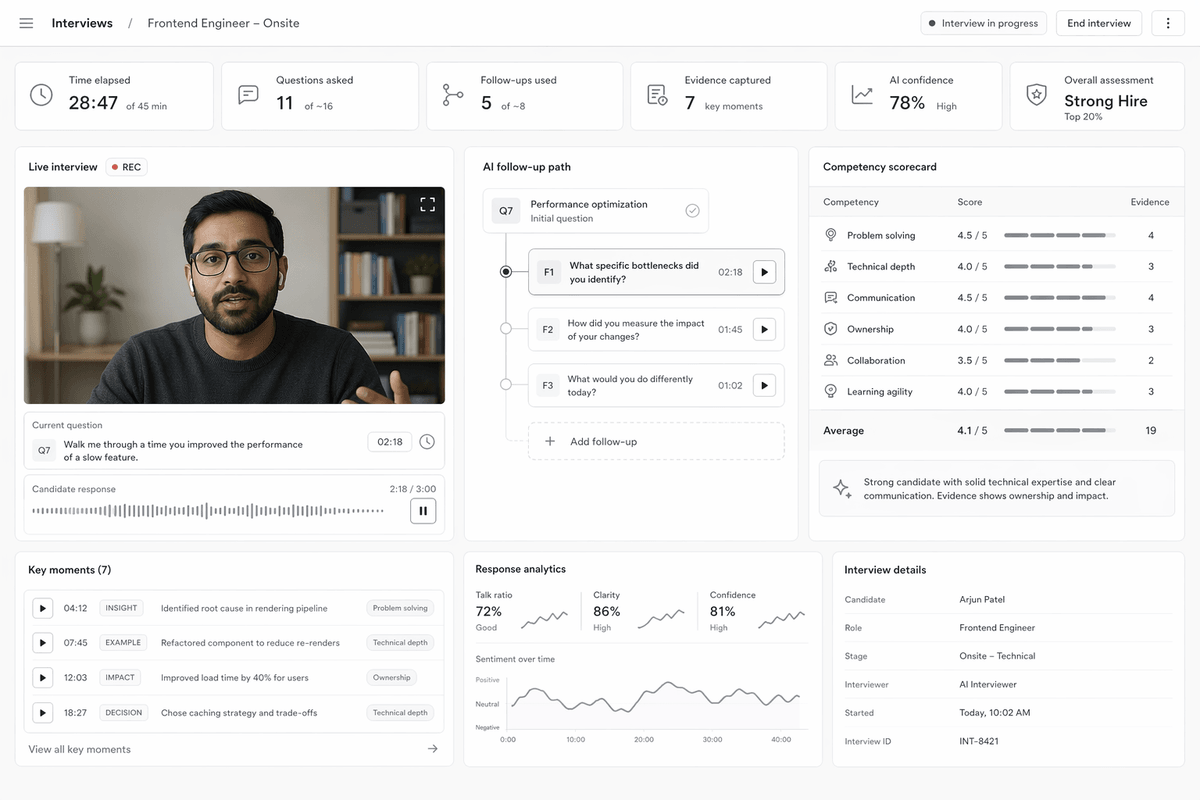Click the Technical depth tag on 18:27 moment
Screen dimensions: 1200x800
point(400,713)
